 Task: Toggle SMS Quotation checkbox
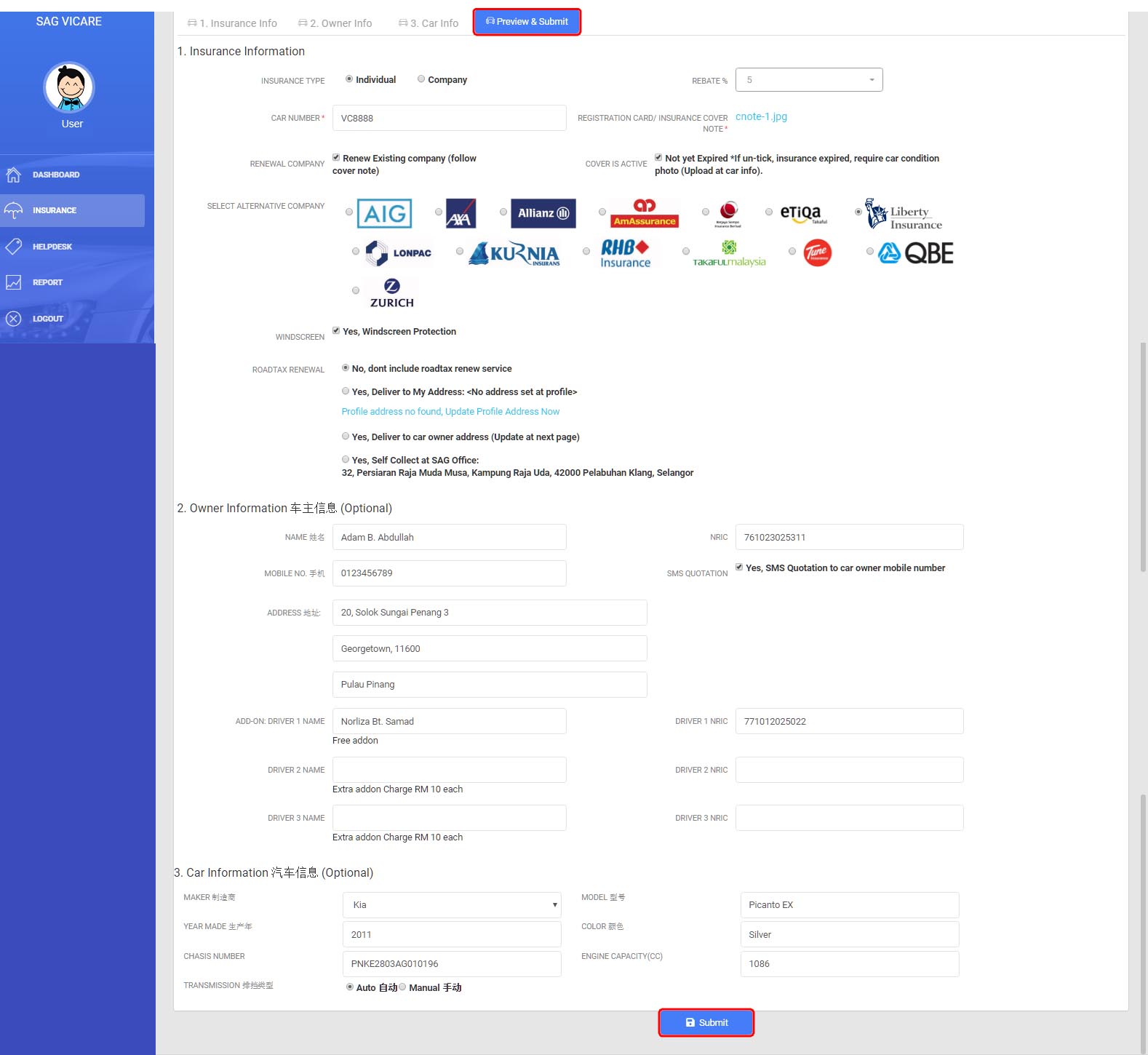739,568
